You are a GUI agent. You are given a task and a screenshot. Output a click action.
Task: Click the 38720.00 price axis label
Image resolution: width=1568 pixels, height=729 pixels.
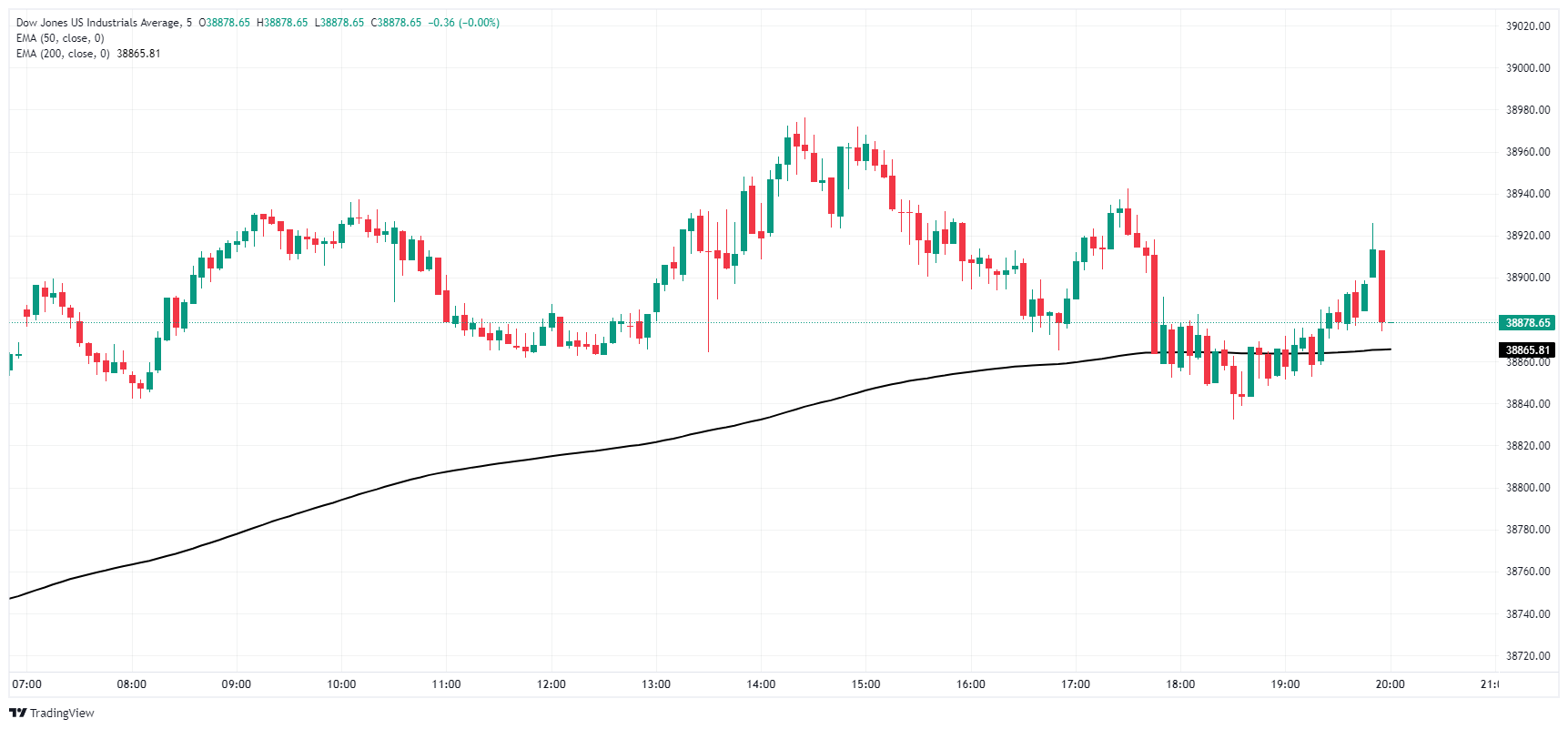click(1528, 656)
